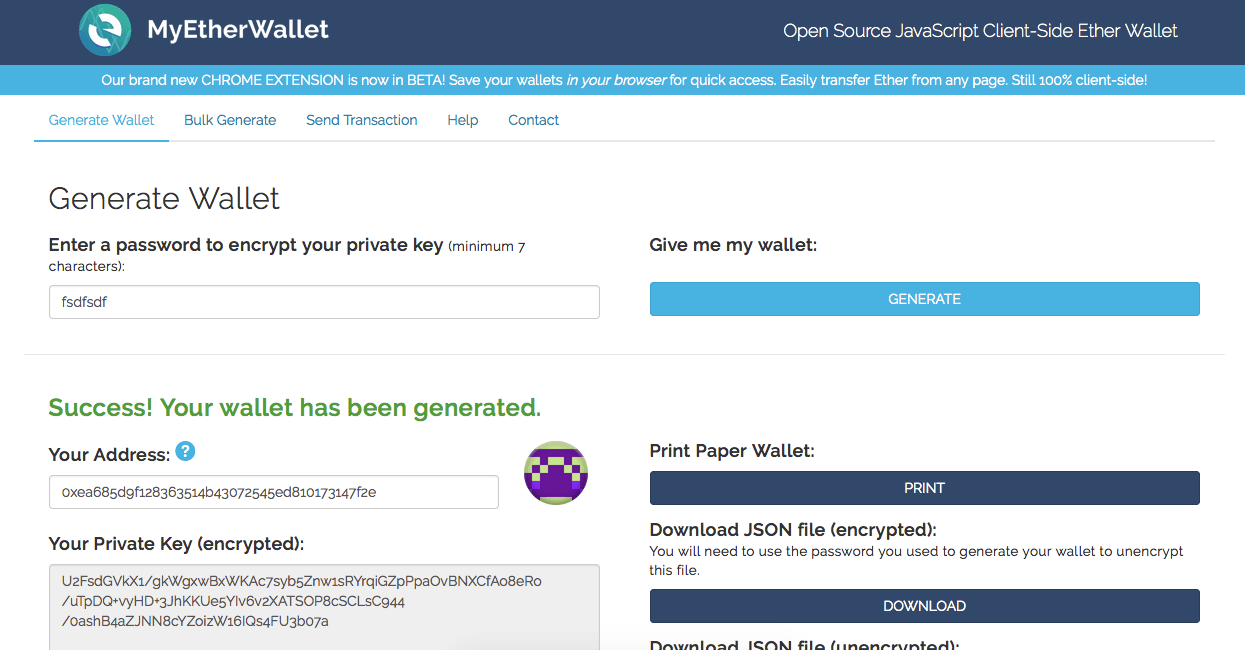Click the Your Address text field
Screen dimensions: 1245x650
tap(273, 492)
